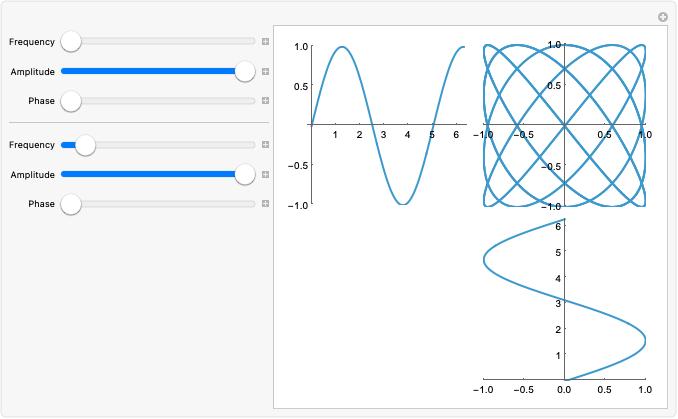This screenshot has height=419, width=678.
Task: Expand controls for the first Phase slider
Action: click(265, 101)
